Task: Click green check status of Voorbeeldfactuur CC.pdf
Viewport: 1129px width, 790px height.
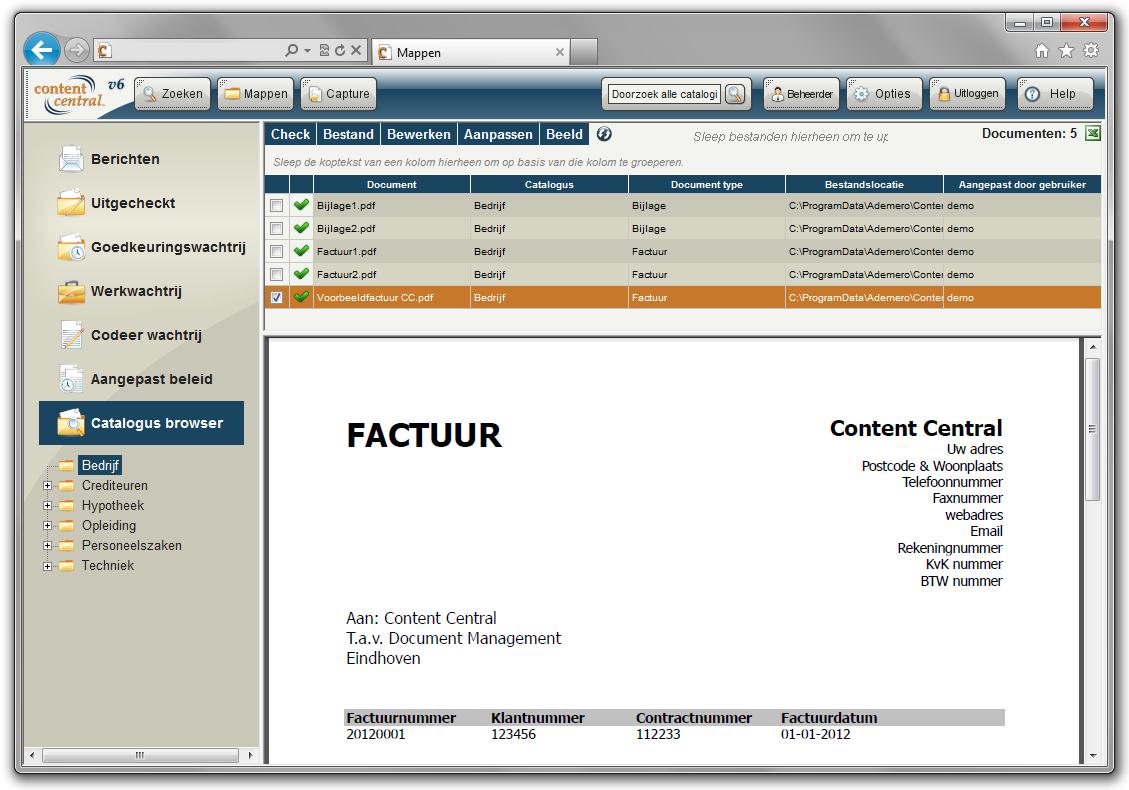Action: click(301, 297)
